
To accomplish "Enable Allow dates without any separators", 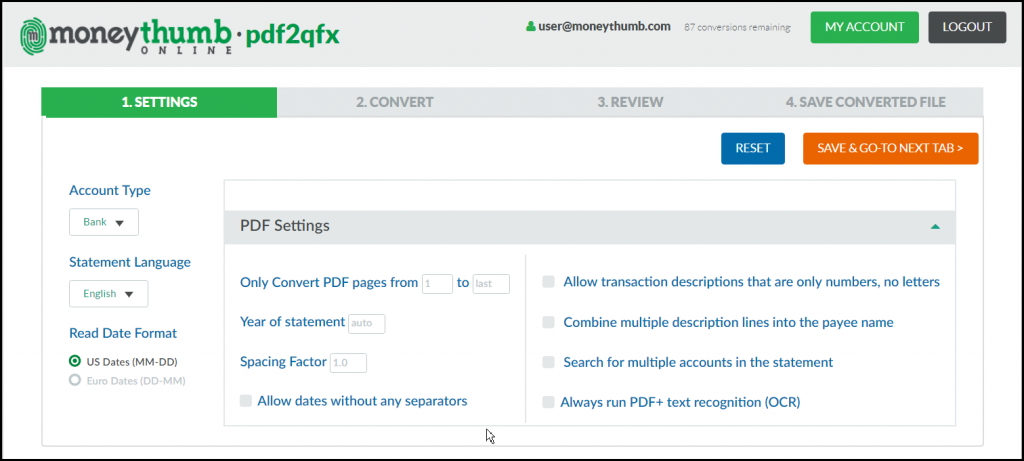I will pos(246,401).
